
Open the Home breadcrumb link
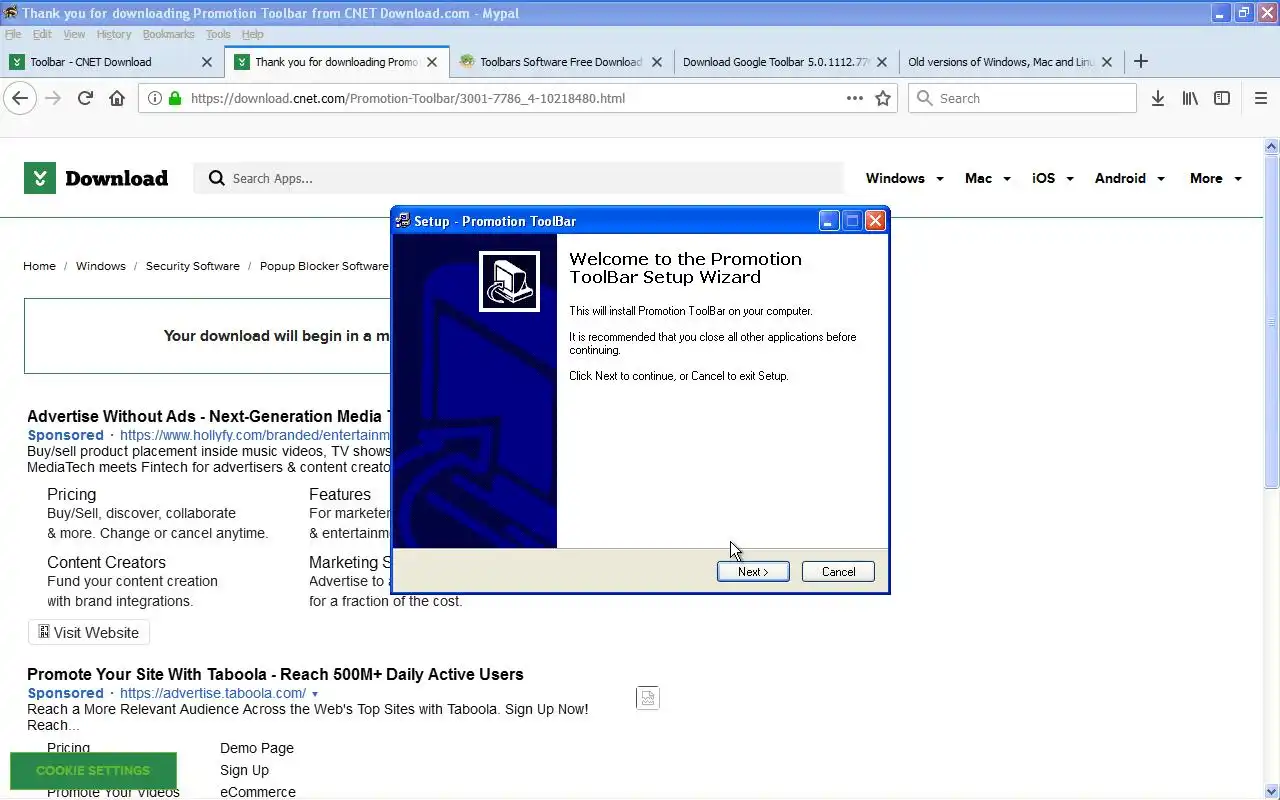39,266
